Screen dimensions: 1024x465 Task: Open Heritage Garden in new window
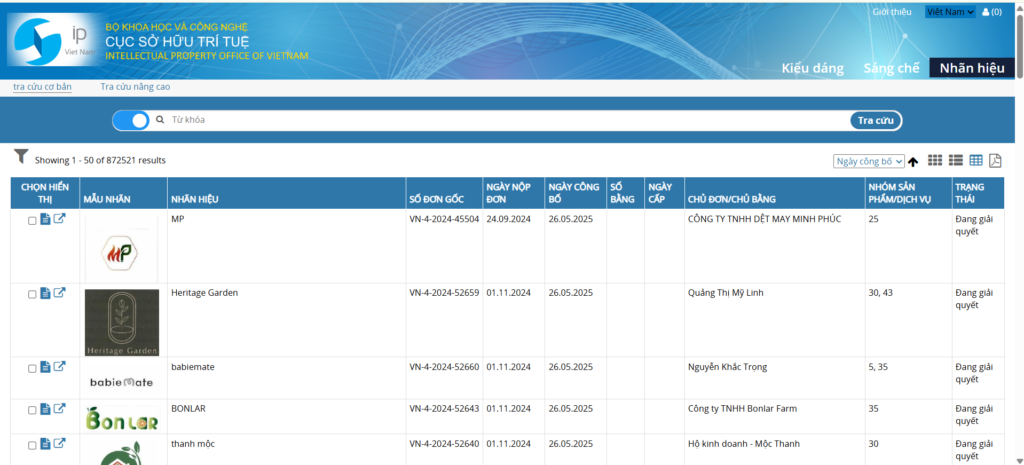pyautogui.click(x=59, y=293)
